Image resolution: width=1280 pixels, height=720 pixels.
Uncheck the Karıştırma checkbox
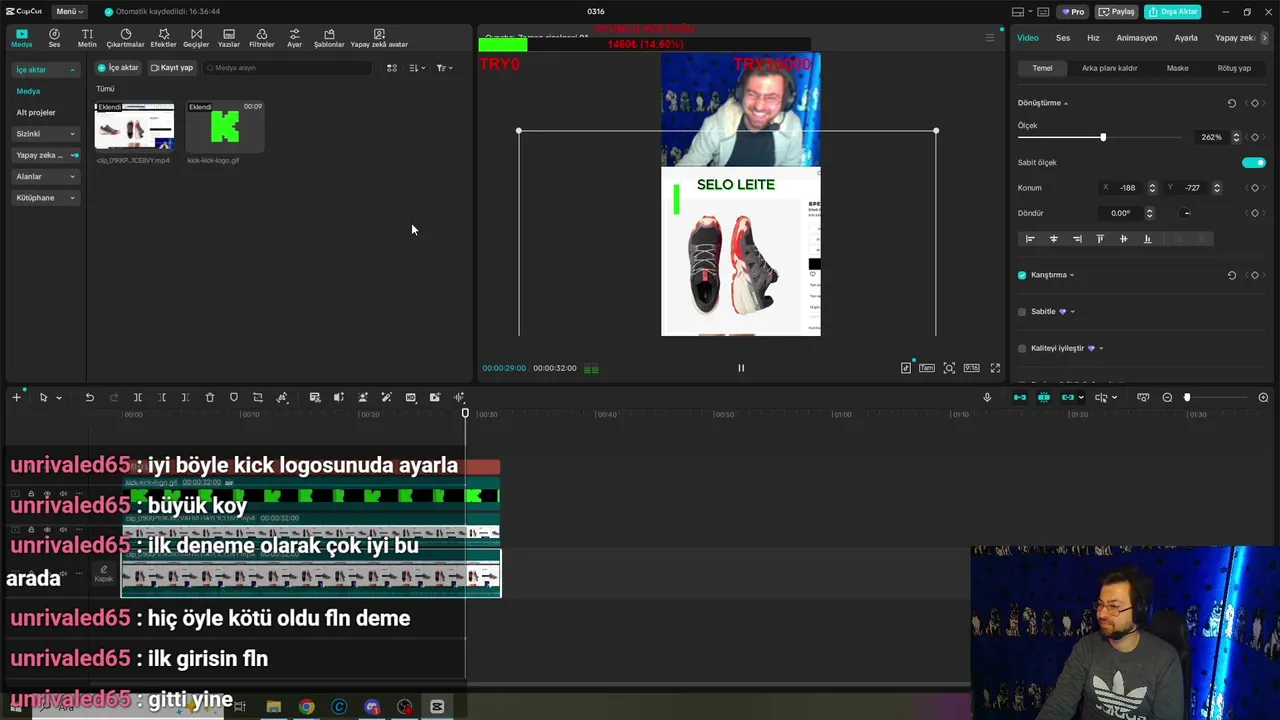tap(1022, 275)
